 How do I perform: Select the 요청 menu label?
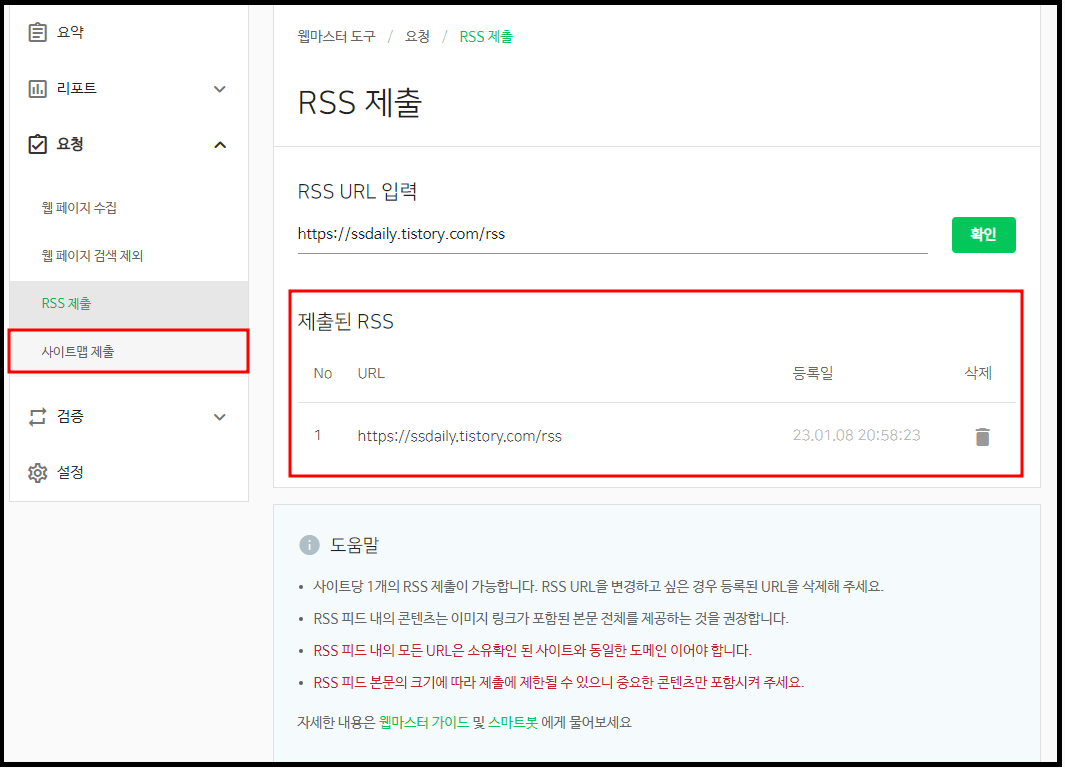pyautogui.click(x=70, y=144)
